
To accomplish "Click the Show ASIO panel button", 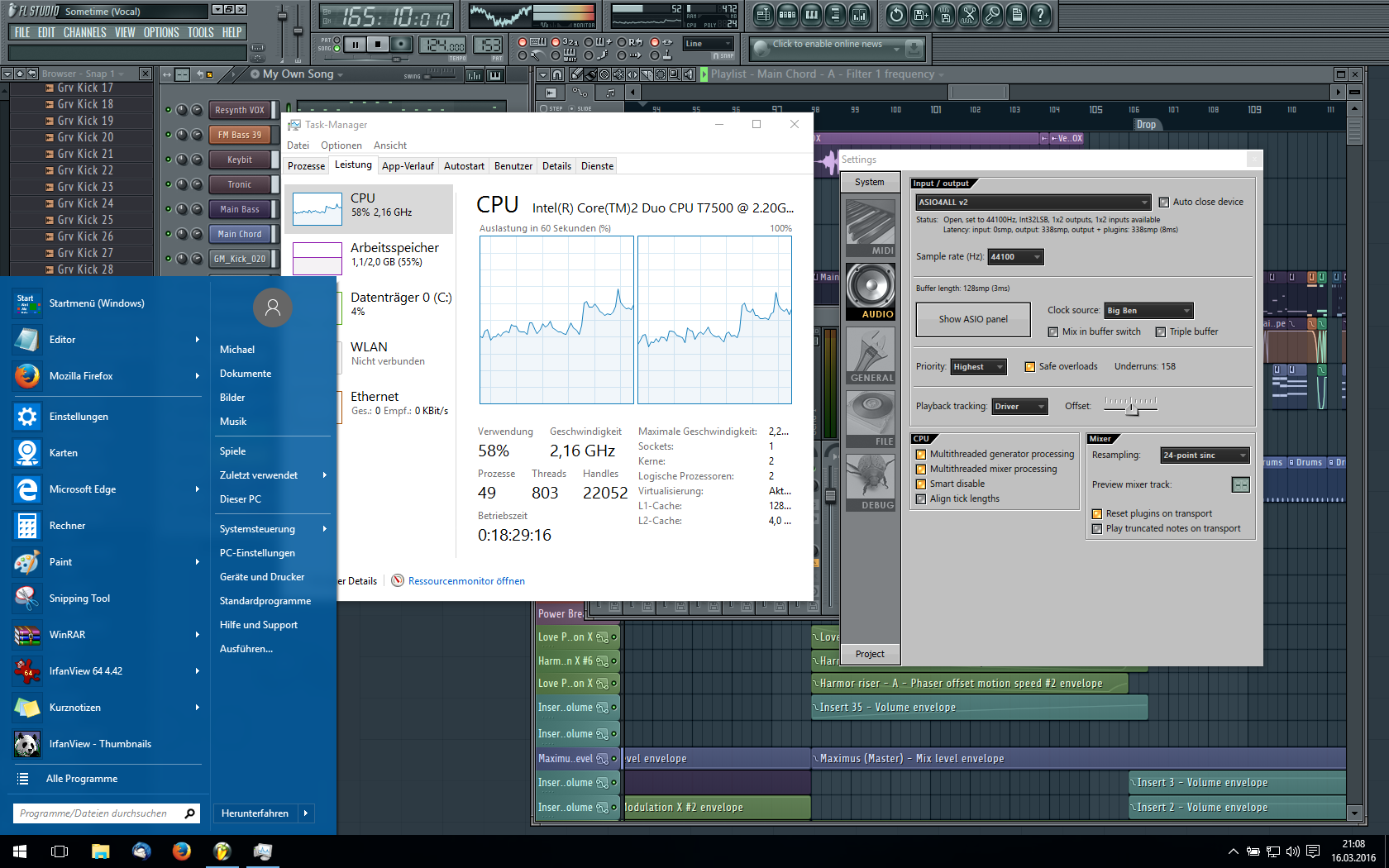I will click(x=973, y=320).
